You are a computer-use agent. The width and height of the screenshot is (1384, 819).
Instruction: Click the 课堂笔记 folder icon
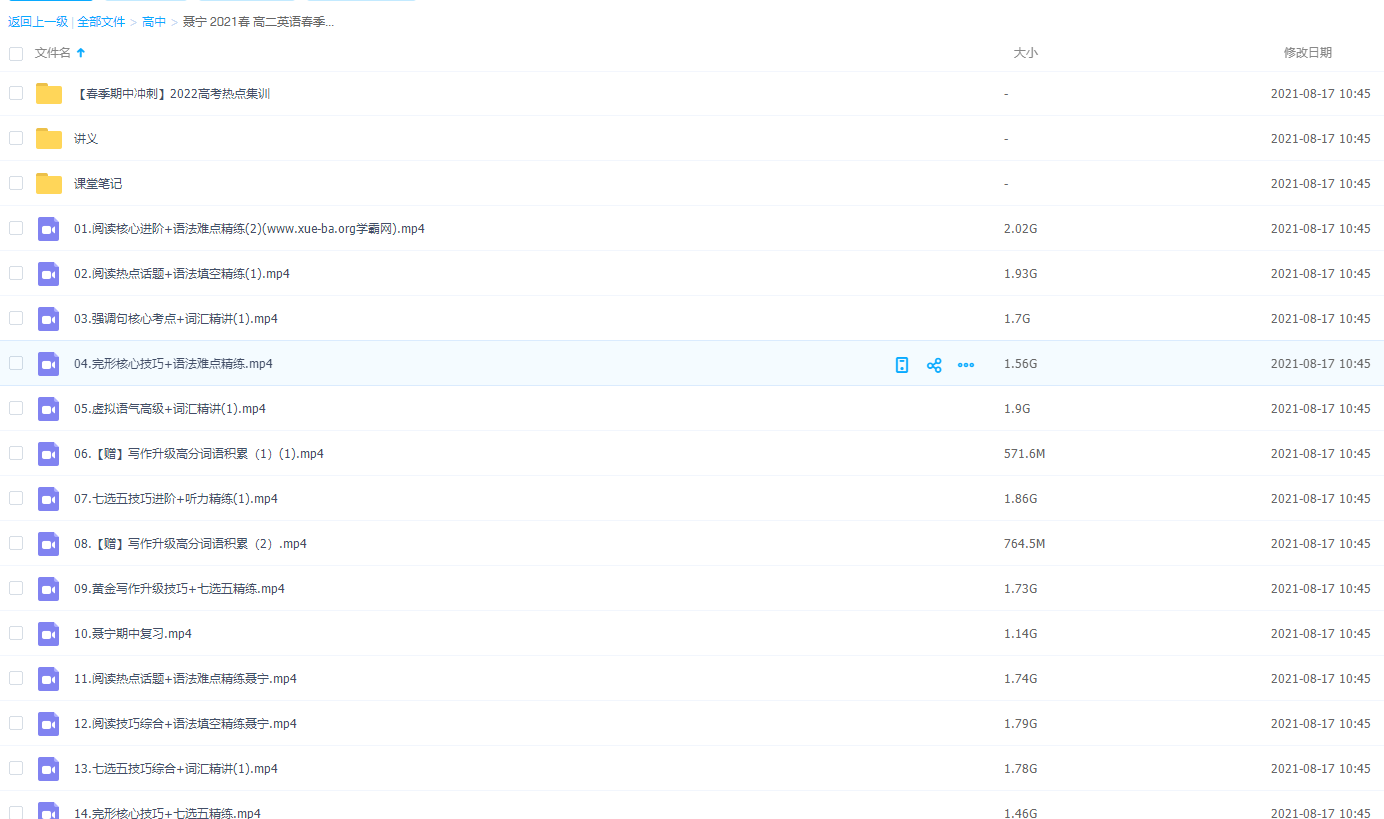tap(49, 184)
